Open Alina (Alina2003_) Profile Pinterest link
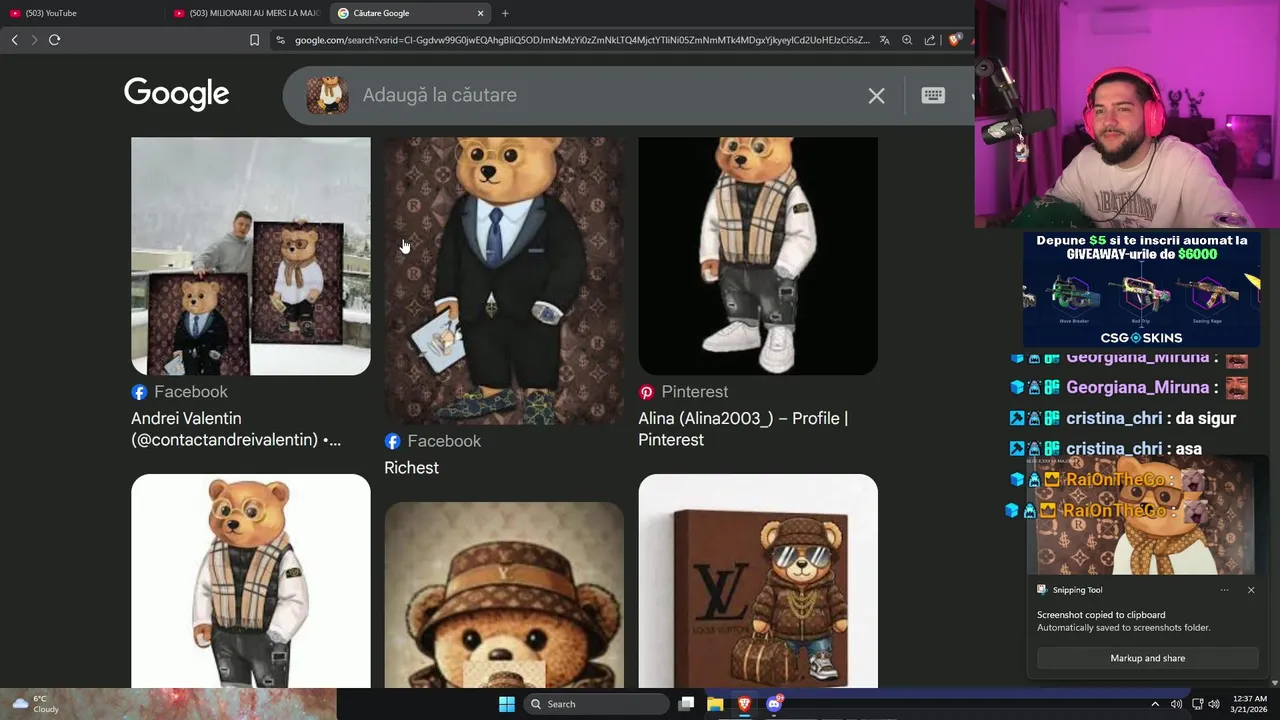This screenshot has width=1280, height=720. pos(743,429)
